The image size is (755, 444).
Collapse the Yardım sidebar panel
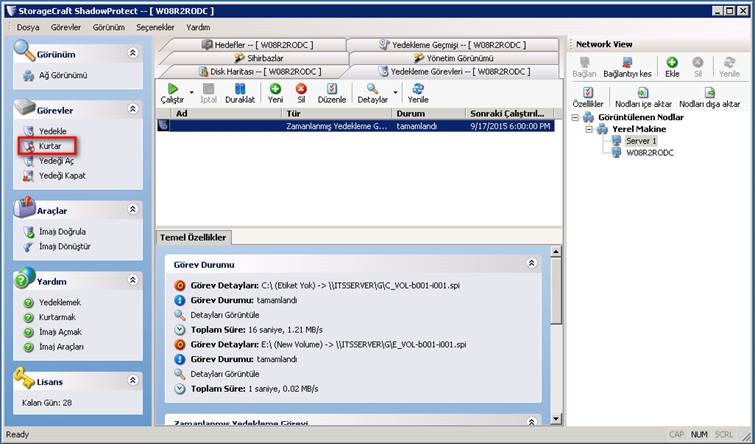coord(132,280)
